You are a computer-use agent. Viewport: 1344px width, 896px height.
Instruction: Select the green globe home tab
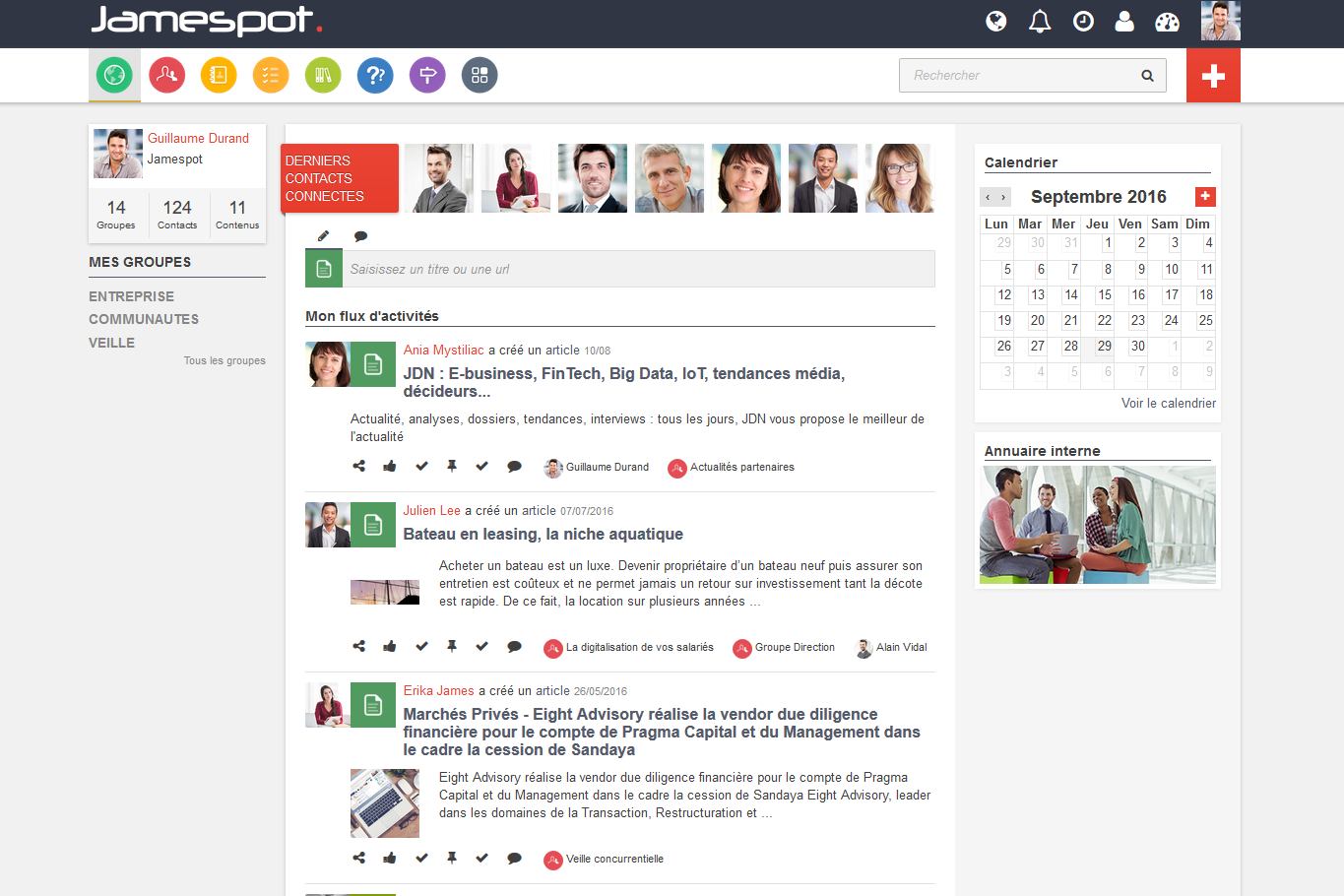coord(114,75)
